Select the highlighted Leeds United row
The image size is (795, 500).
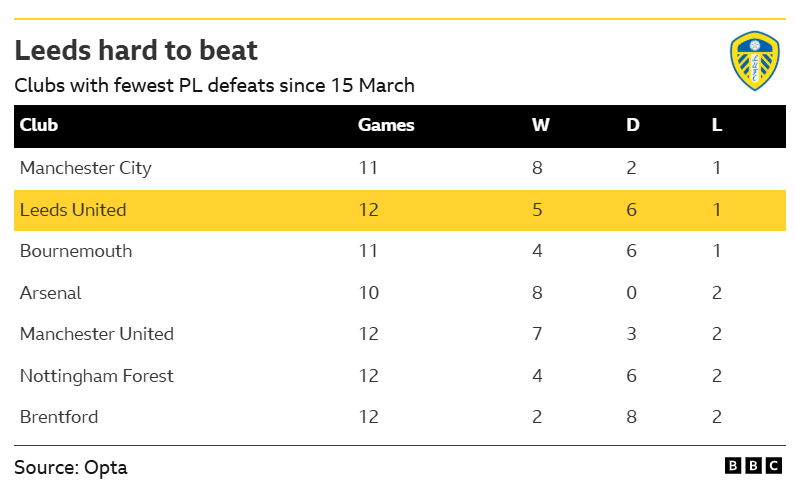tap(400, 210)
